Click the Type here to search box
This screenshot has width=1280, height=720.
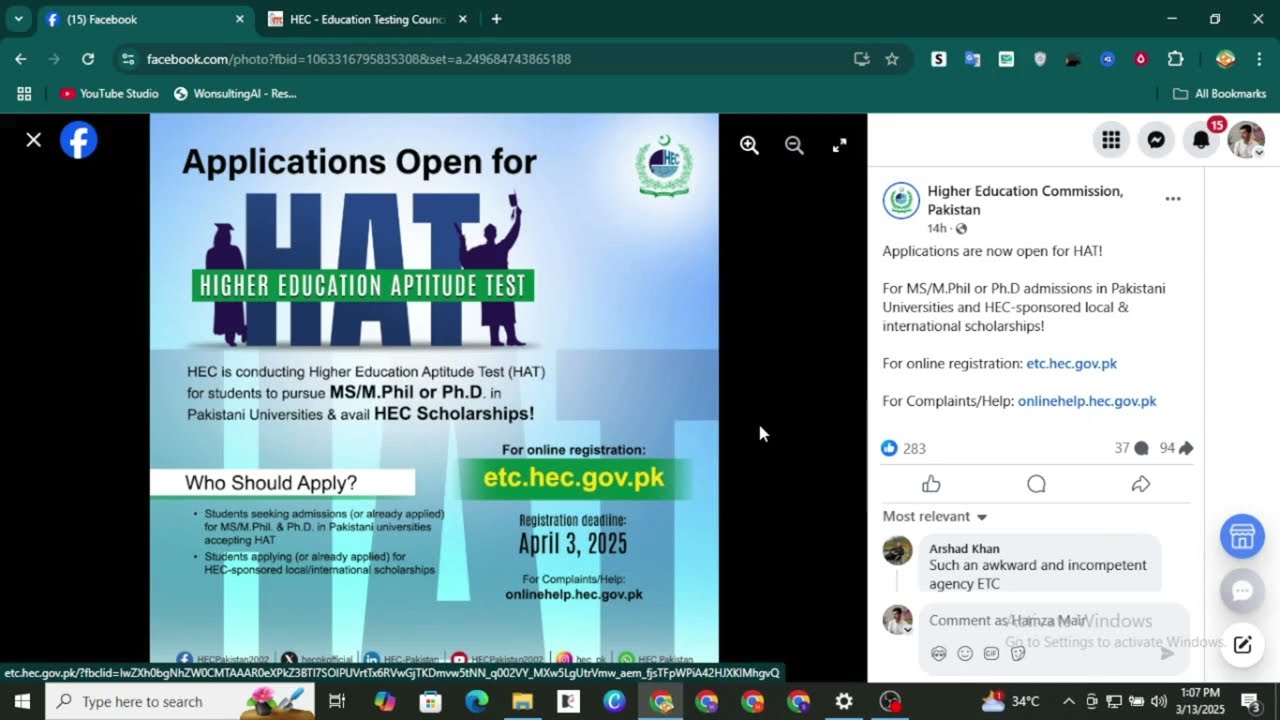click(180, 702)
